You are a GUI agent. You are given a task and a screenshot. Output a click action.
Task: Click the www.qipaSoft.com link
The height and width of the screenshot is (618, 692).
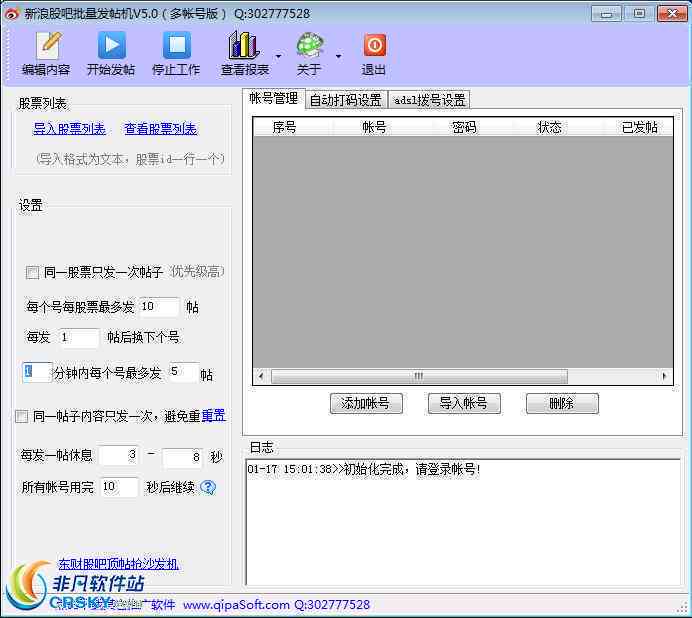(237, 604)
